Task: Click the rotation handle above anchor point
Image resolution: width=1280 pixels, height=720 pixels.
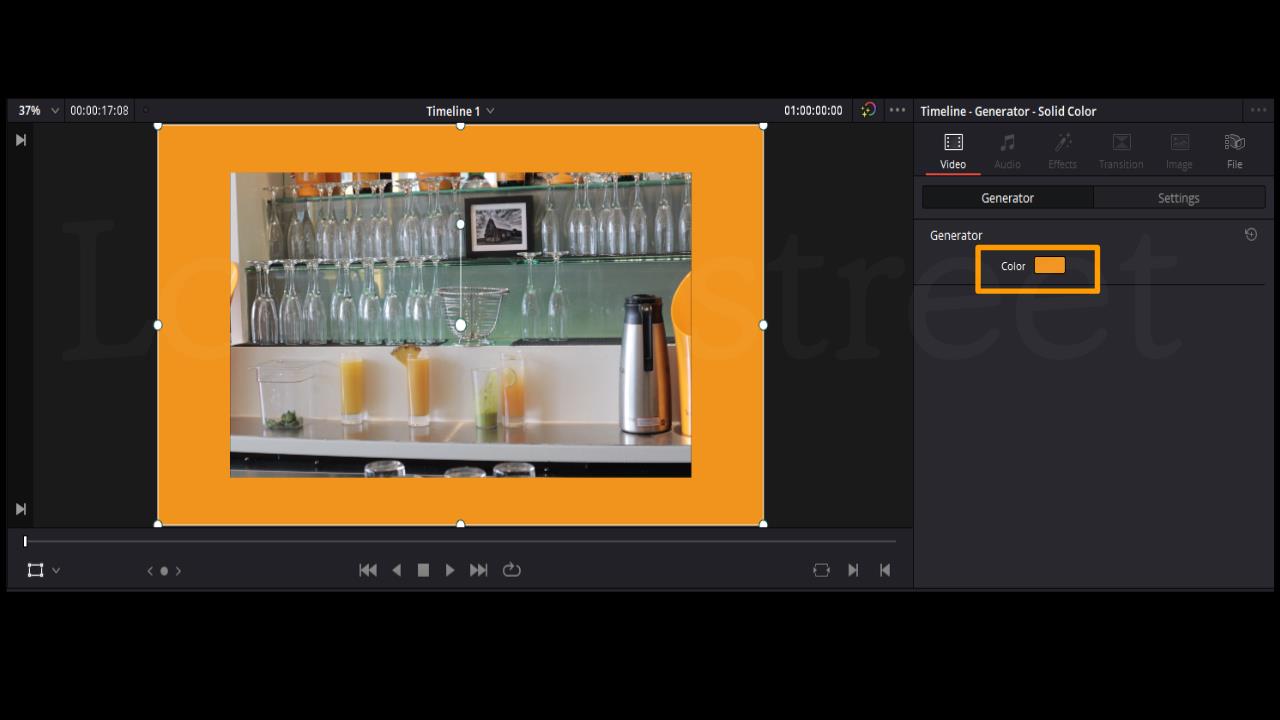Action: point(461,224)
